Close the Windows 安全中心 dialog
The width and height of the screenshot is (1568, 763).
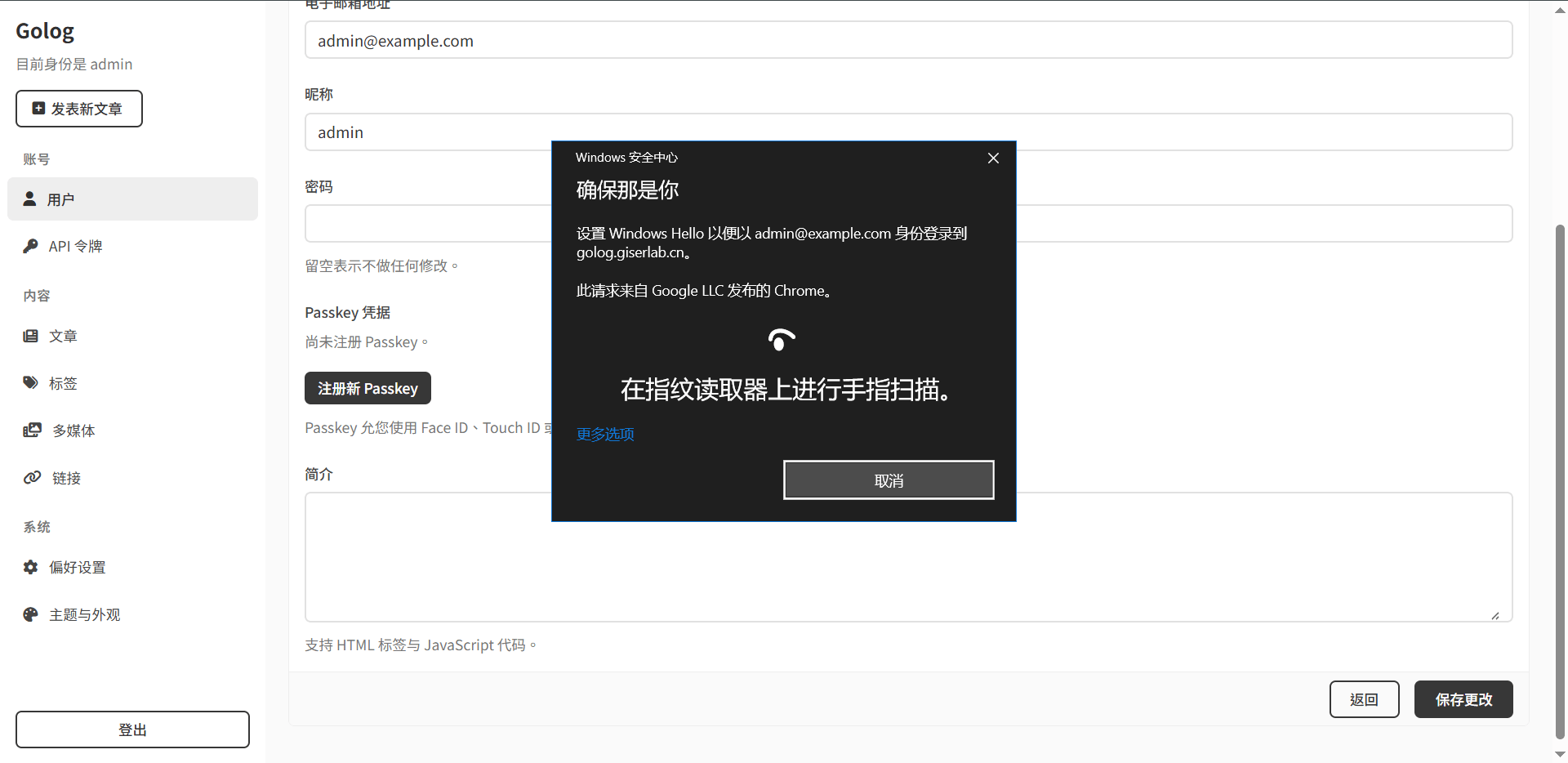coord(993,158)
